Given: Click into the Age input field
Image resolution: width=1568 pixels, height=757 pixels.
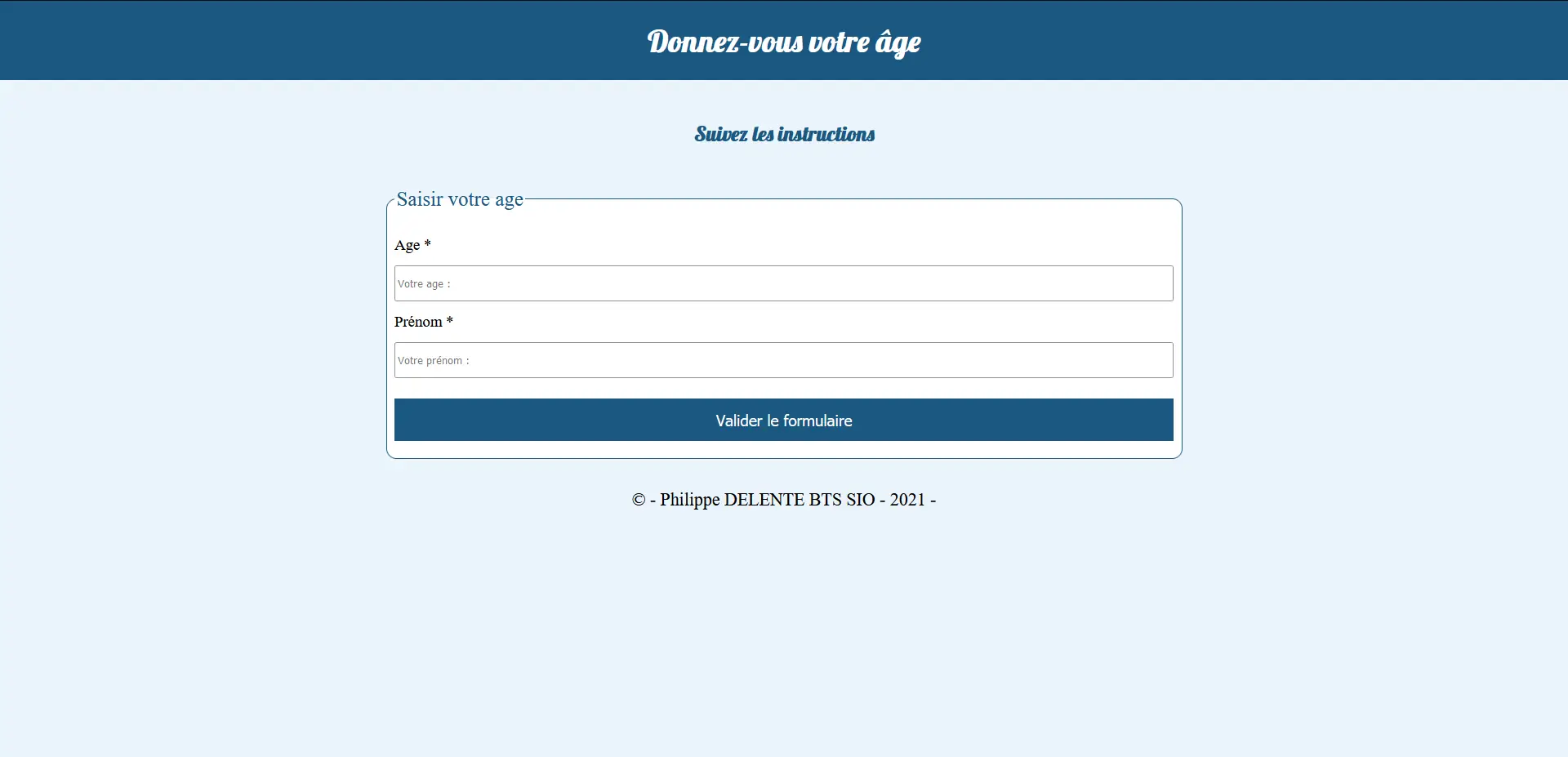Looking at the screenshot, I should point(782,283).
